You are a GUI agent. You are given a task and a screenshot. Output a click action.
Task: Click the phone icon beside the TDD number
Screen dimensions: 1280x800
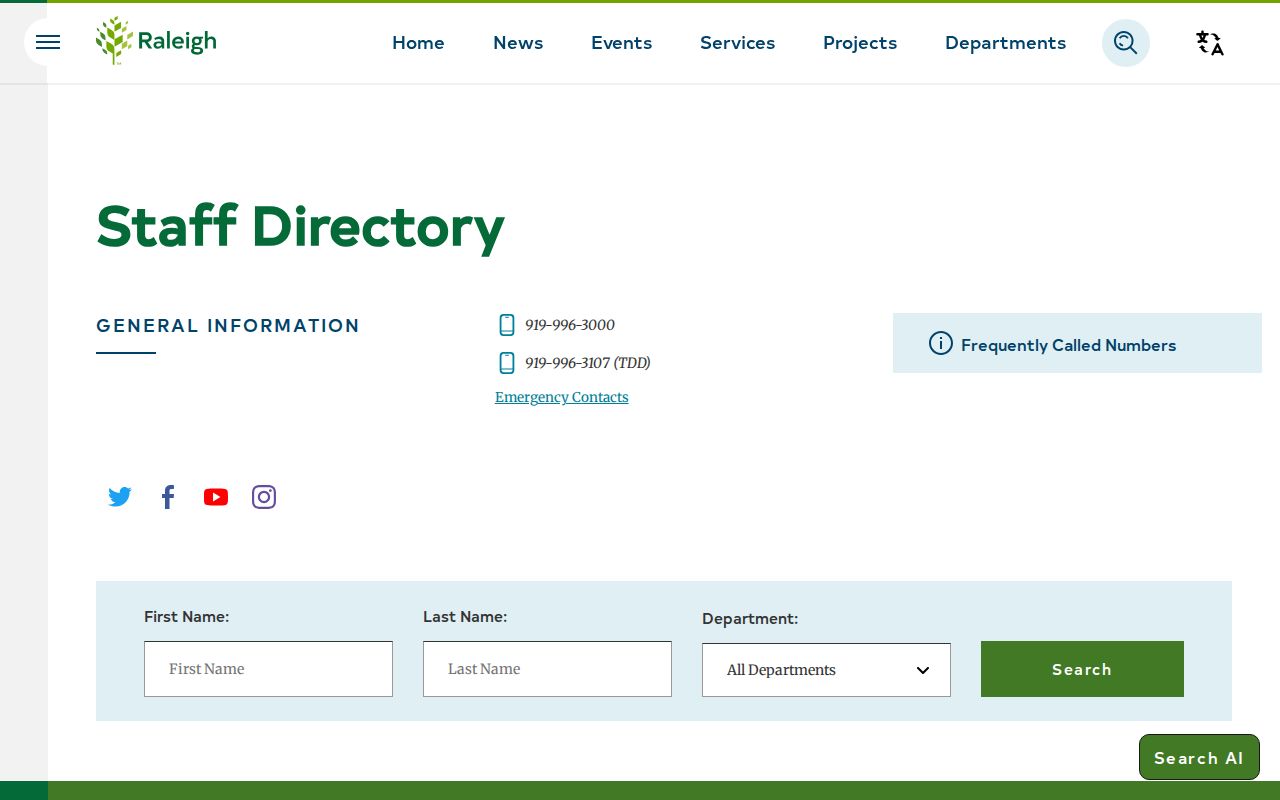click(507, 363)
